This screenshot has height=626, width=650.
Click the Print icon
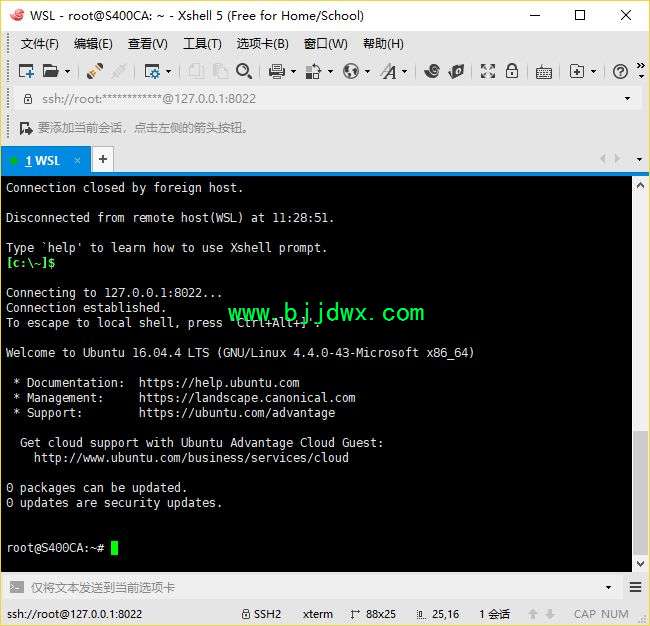[x=276, y=71]
